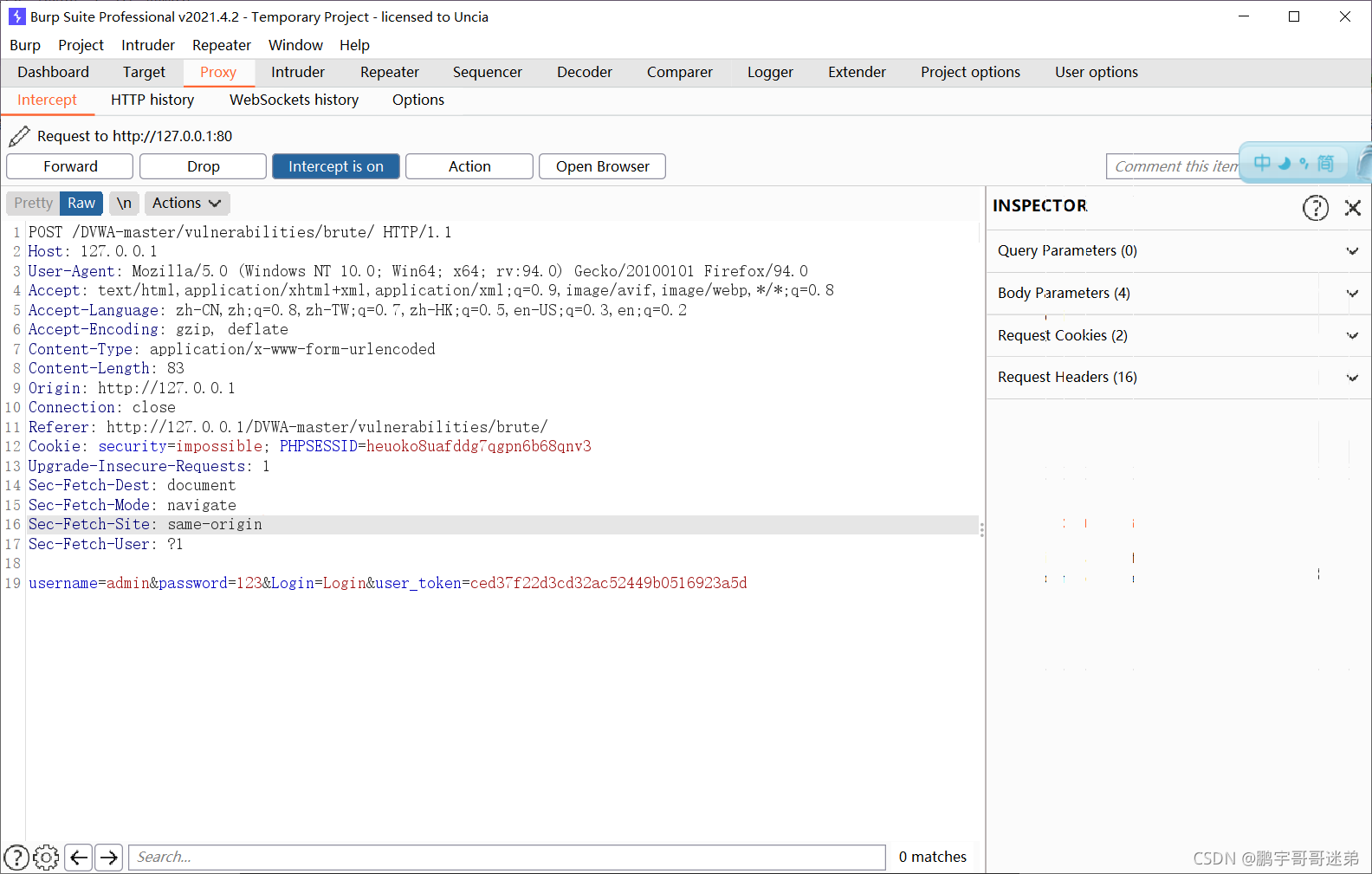Switch to the Decoder tab
Screen dimensions: 1372x874
pyautogui.click(x=585, y=72)
